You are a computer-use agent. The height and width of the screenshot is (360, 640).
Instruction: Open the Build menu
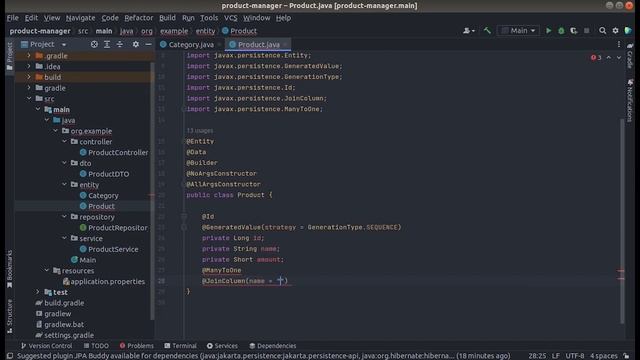[x=167, y=18]
